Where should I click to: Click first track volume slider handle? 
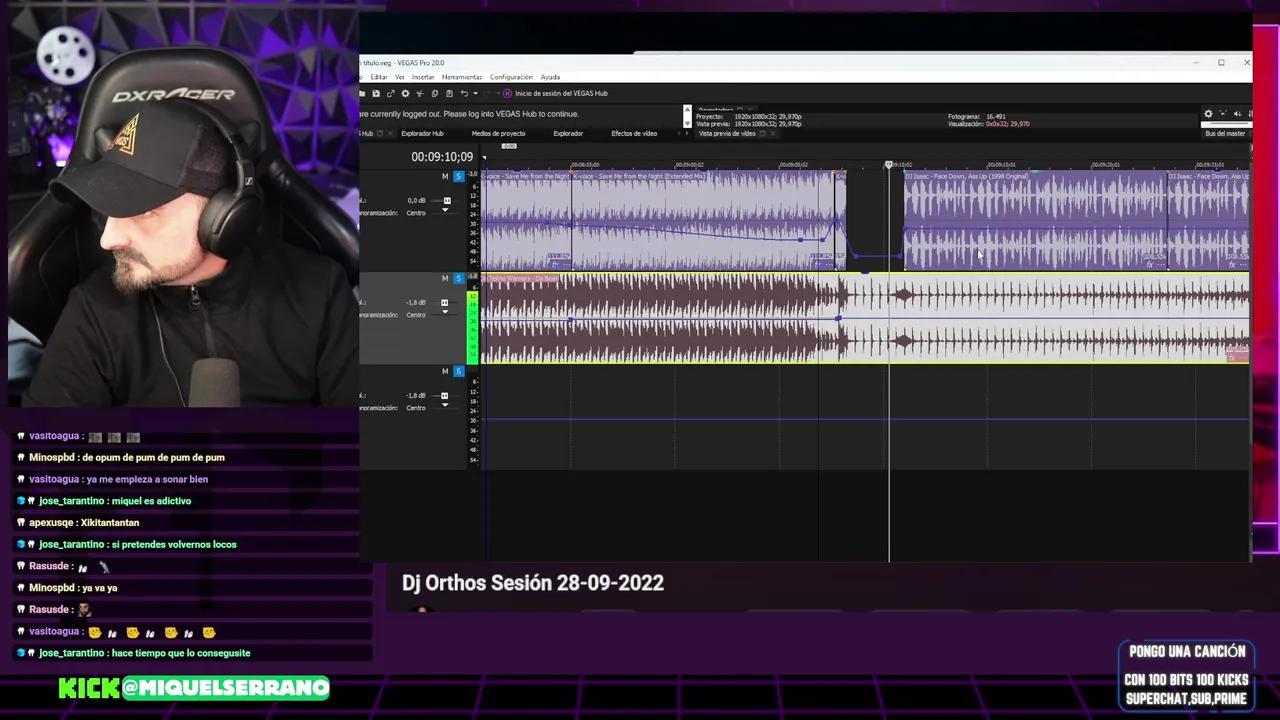[447, 201]
